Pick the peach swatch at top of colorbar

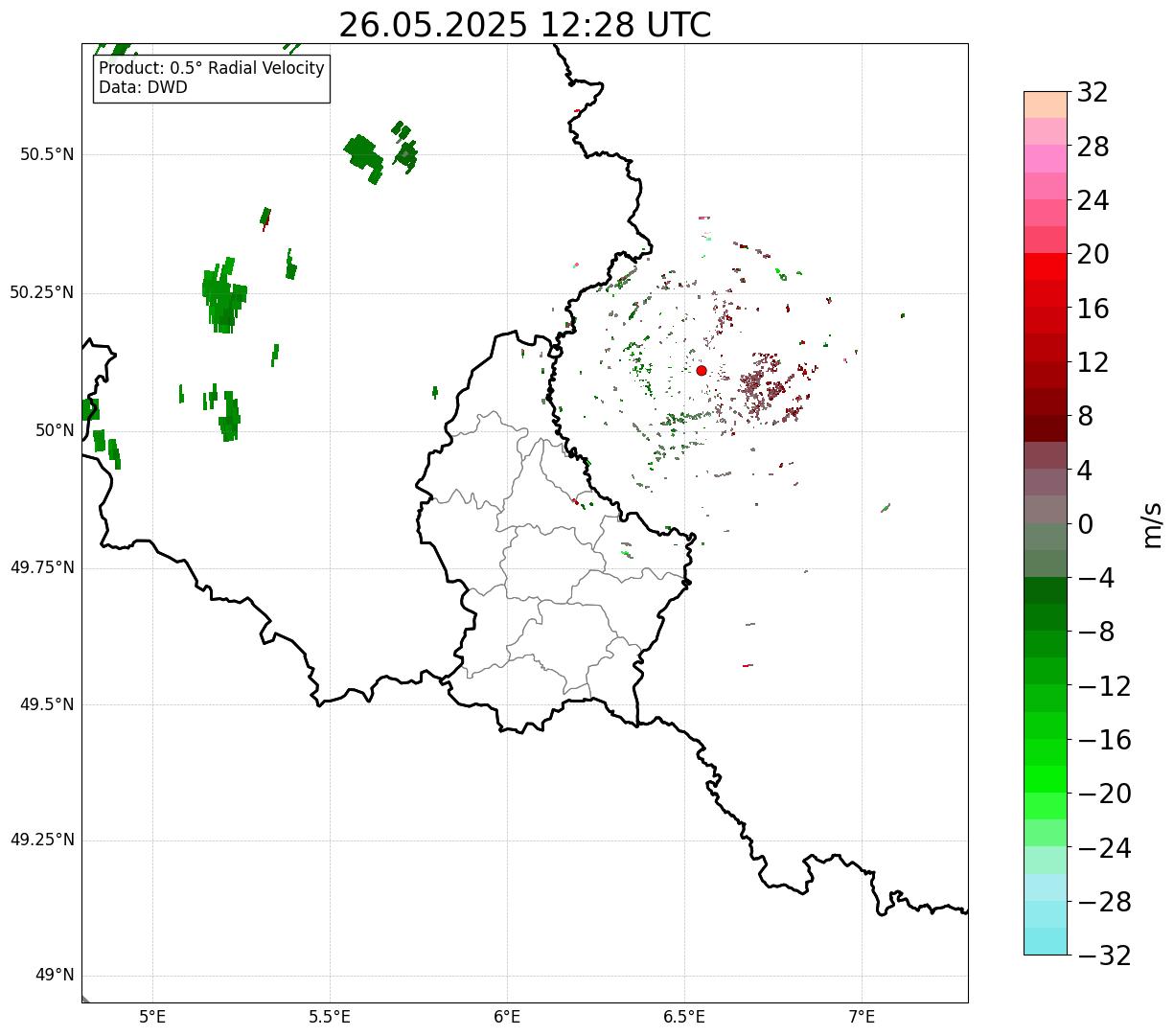(x=1046, y=104)
